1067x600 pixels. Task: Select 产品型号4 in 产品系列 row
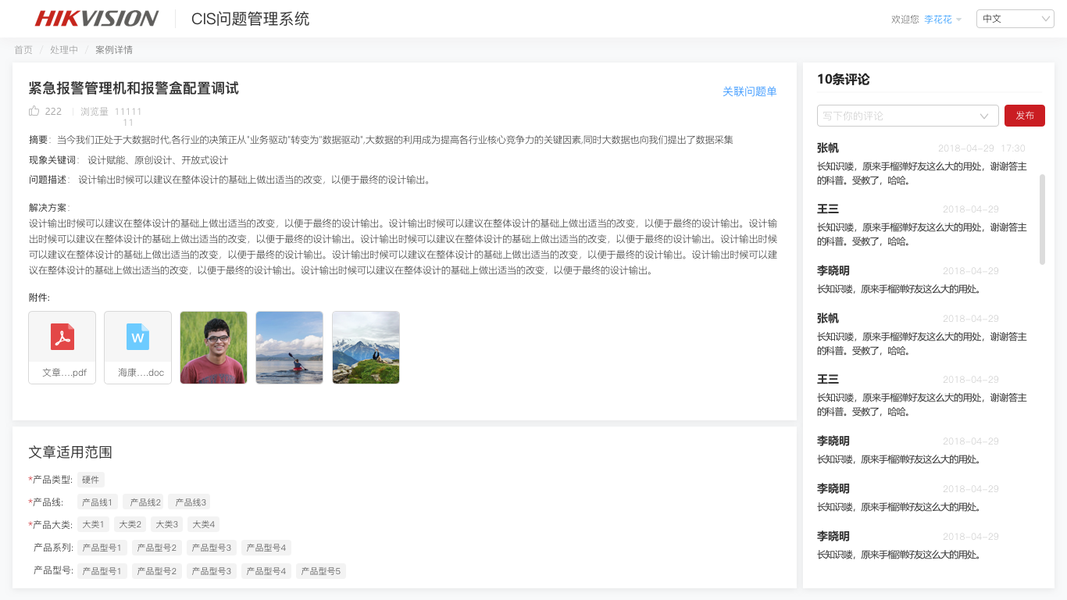(x=266, y=548)
